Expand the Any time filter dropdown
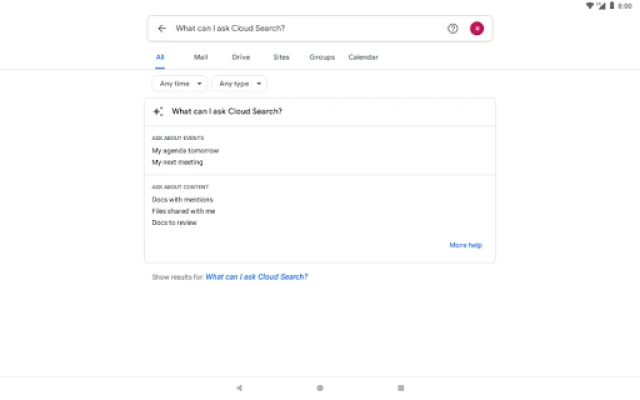Image resolution: width=640 pixels, height=400 pixels. click(180, 84)
